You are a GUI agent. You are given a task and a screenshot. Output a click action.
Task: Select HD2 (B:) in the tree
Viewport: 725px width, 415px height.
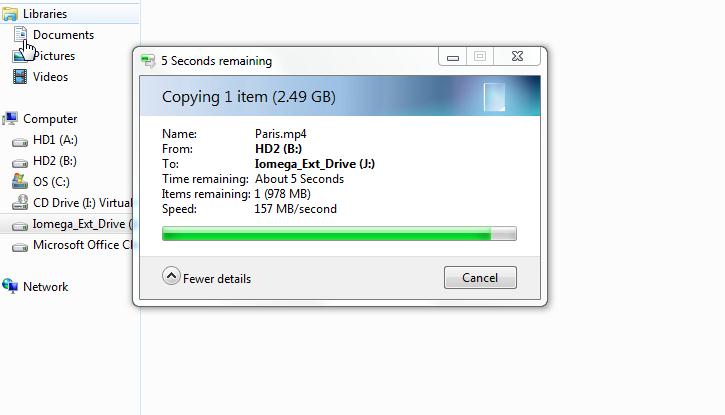click(55, 161)
